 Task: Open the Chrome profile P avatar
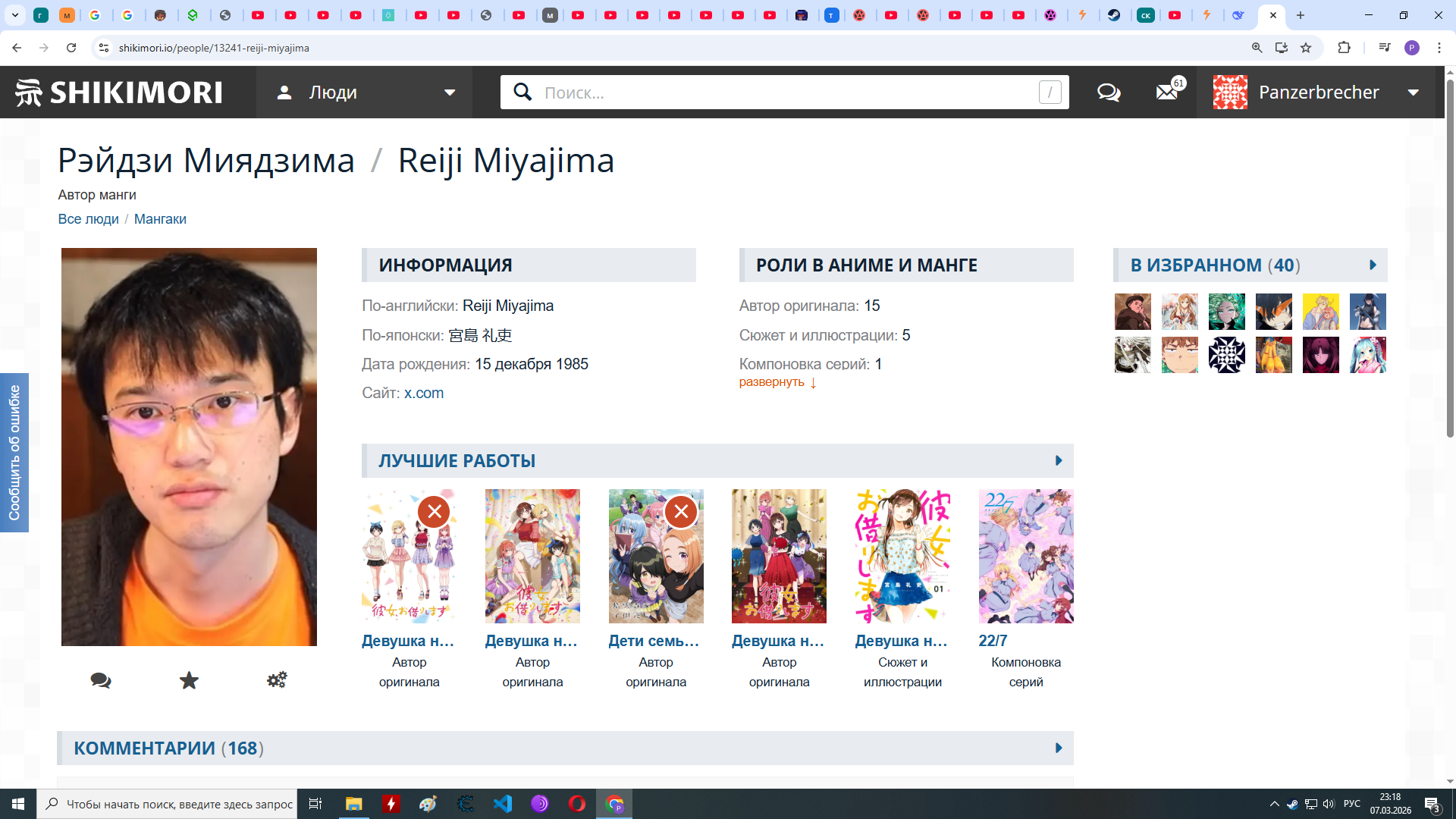[1412, 48]
